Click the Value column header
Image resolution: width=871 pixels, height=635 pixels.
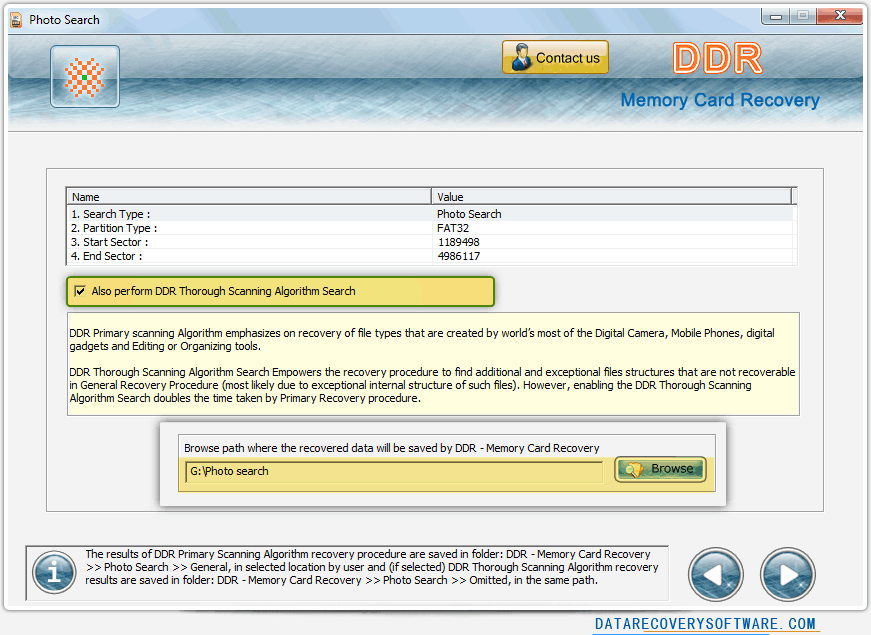612,197
